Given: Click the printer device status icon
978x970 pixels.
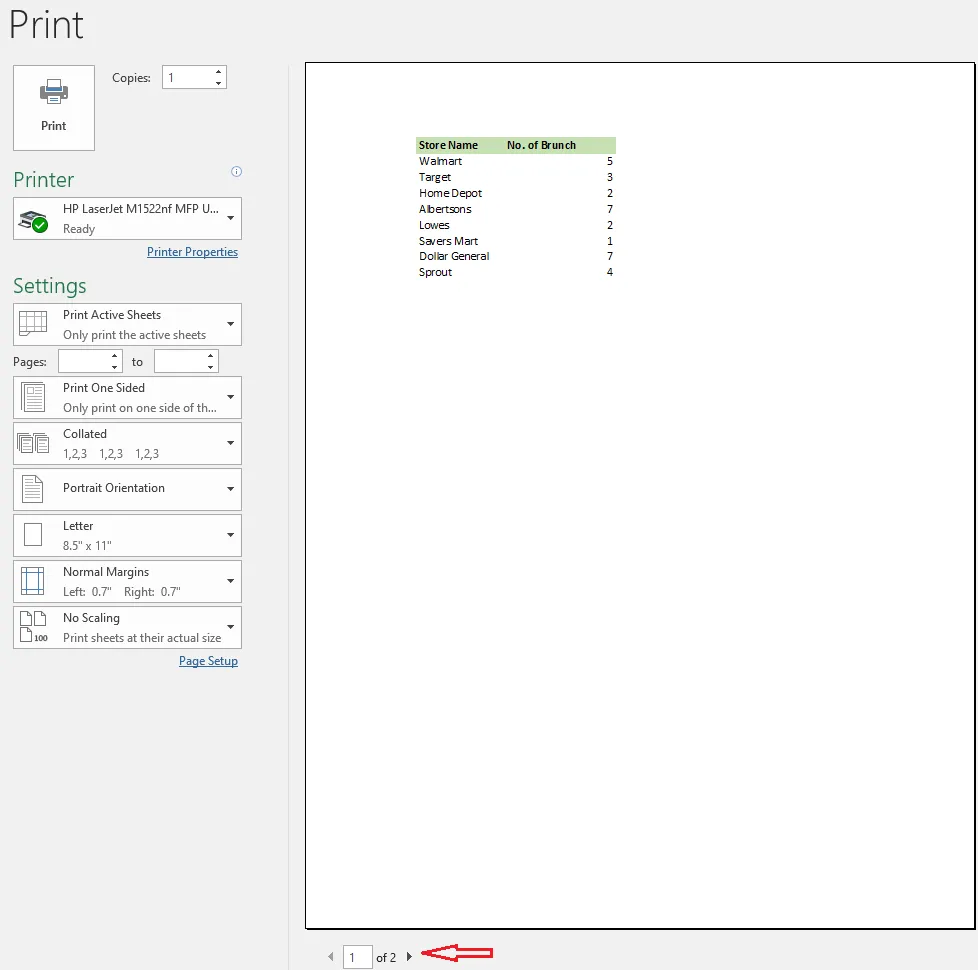Looking at the screenshot, I should (x=33, y=221).
